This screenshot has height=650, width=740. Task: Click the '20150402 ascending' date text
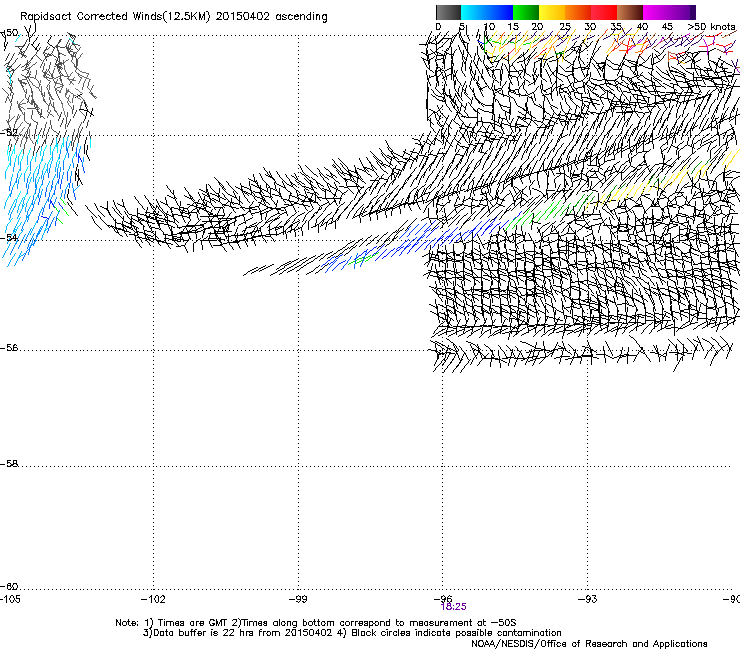point(271,17)
